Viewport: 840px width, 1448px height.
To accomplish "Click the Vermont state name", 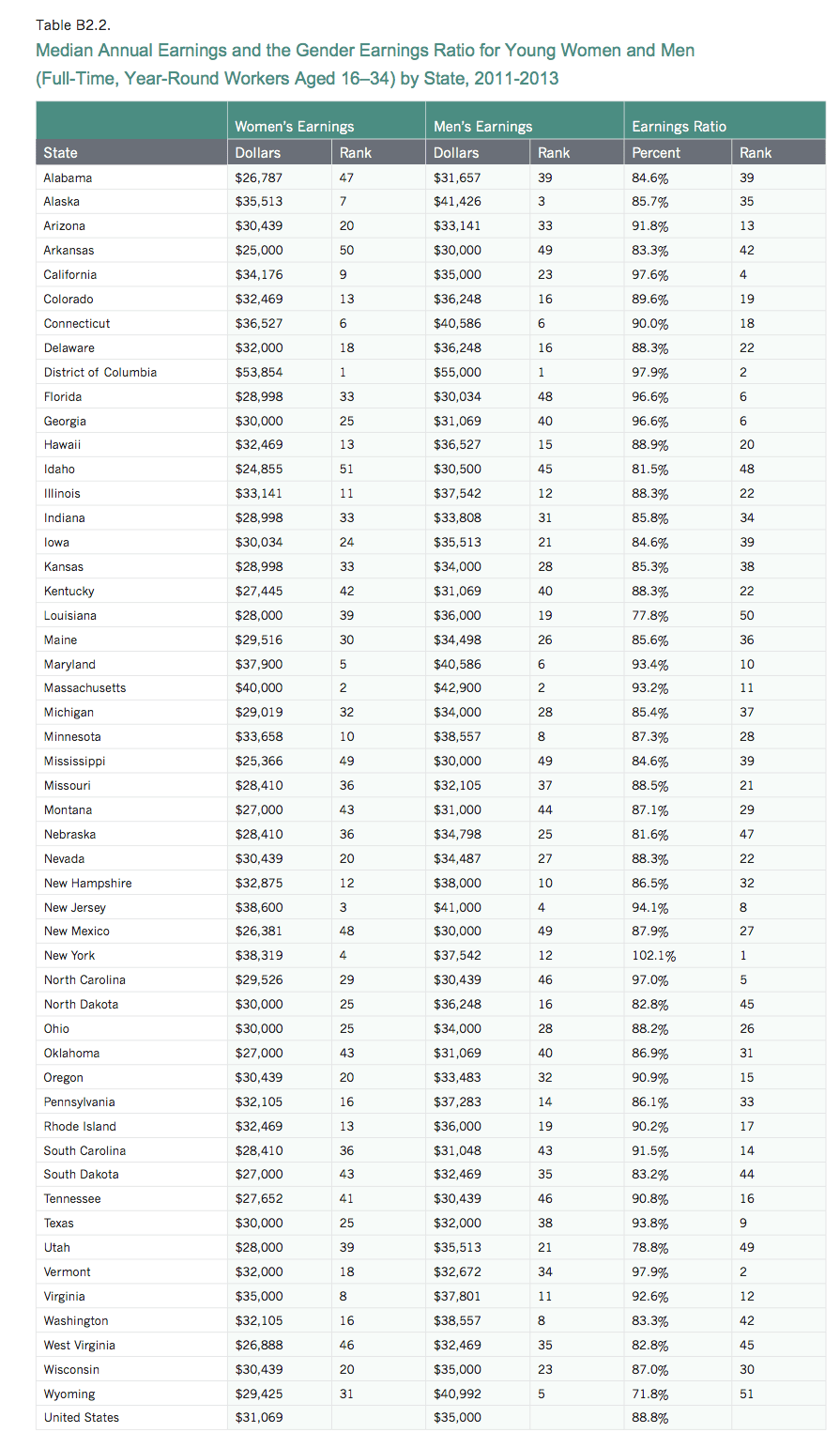I will tap(68, 1271).
